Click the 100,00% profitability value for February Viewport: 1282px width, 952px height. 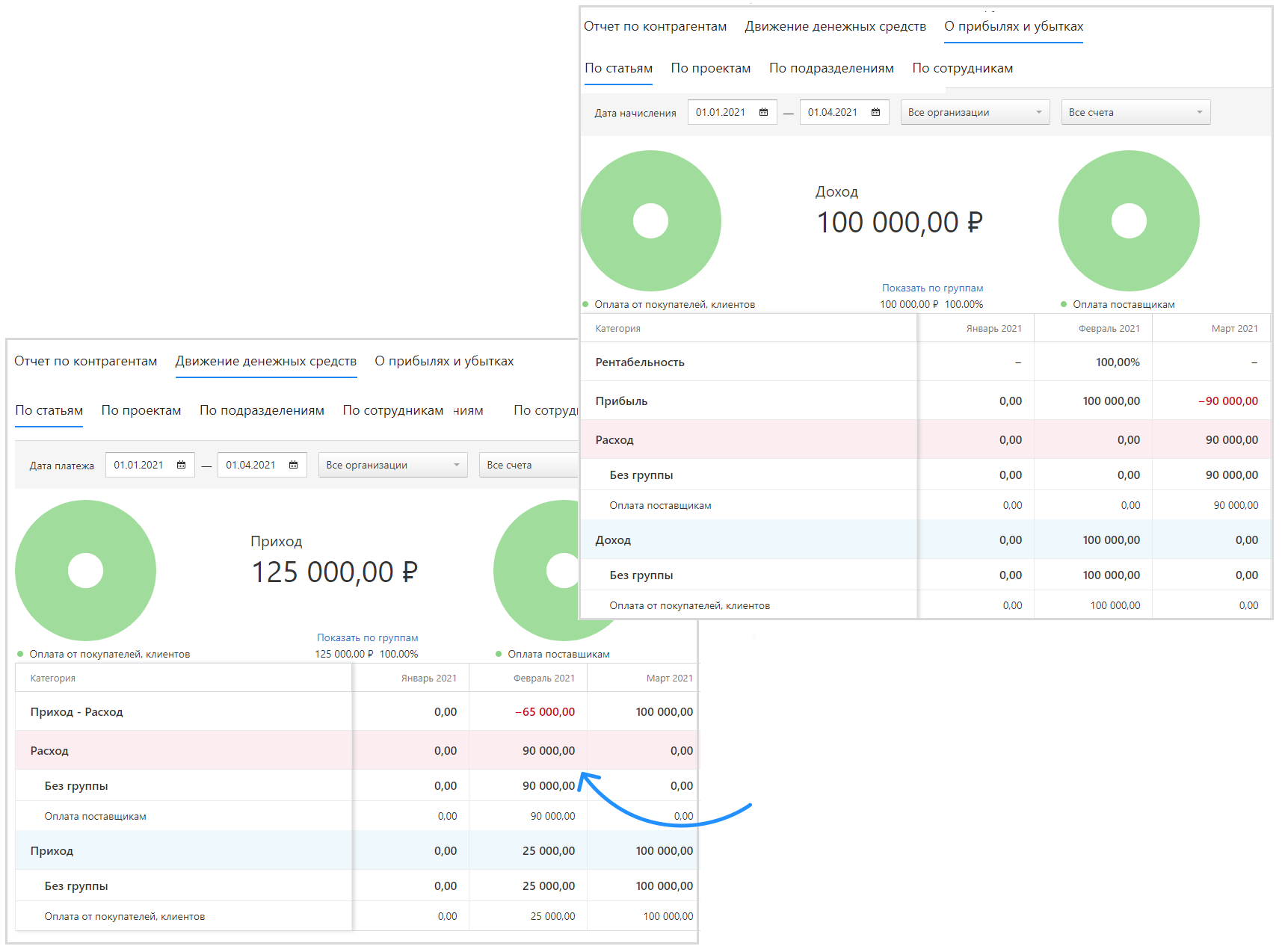tap(1118, 362)
